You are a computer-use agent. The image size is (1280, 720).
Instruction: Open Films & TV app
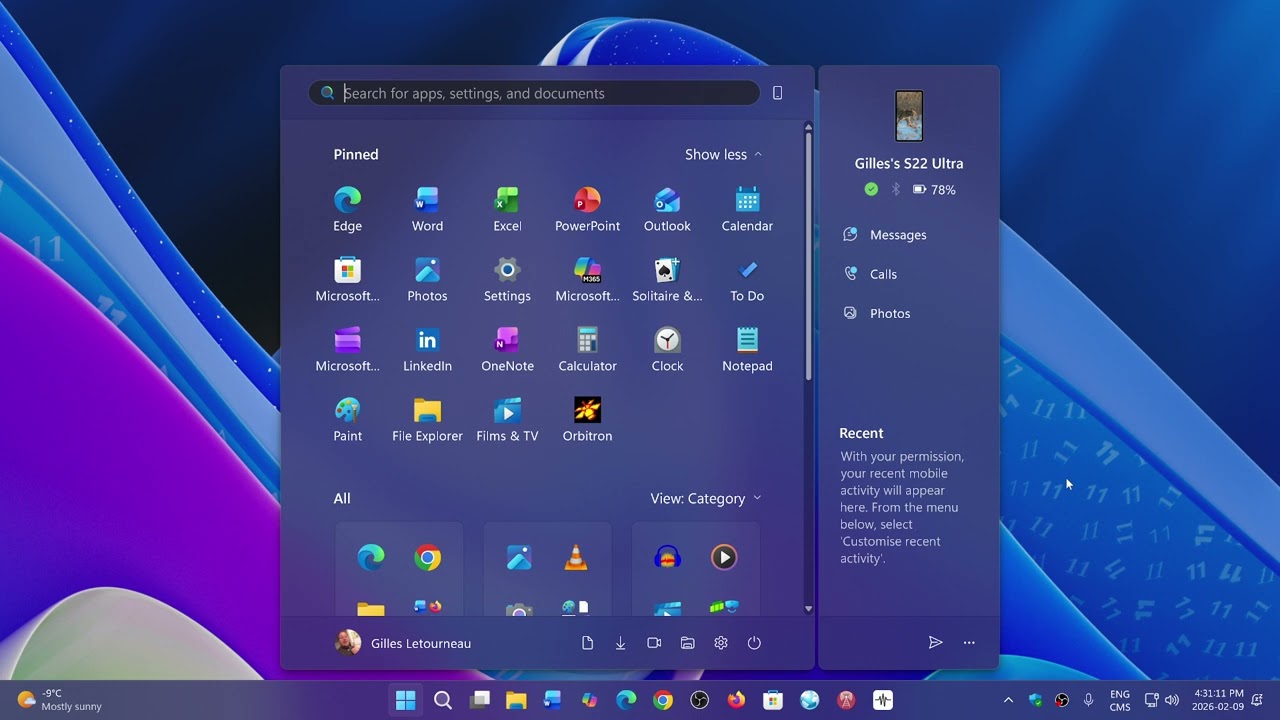[507, 419]
